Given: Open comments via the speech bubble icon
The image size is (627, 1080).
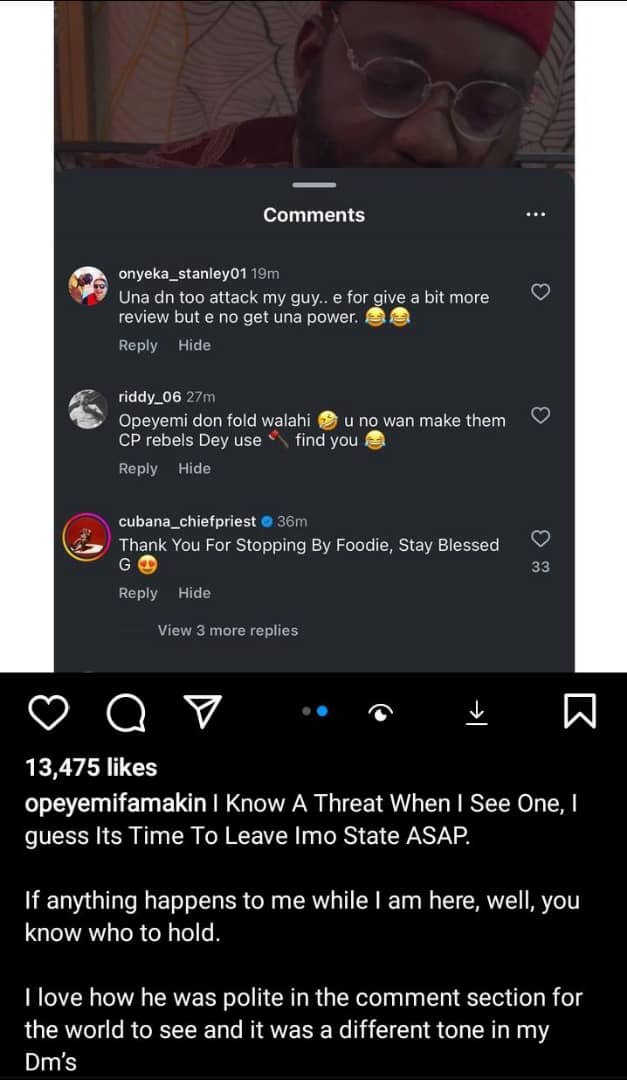Looking at the screenshot, I should click(125, 712).
